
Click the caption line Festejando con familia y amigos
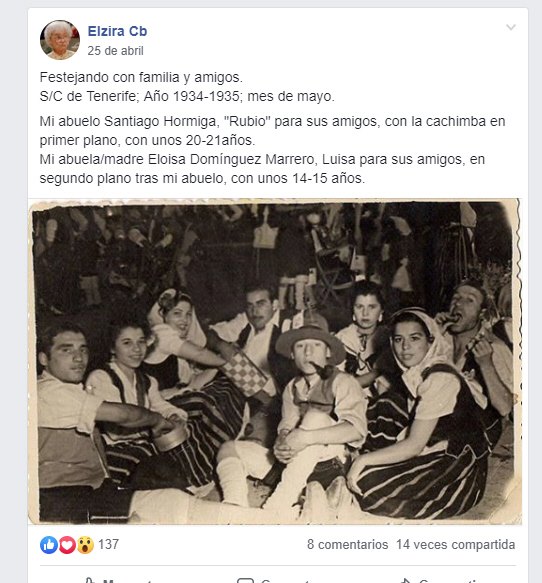141,77
